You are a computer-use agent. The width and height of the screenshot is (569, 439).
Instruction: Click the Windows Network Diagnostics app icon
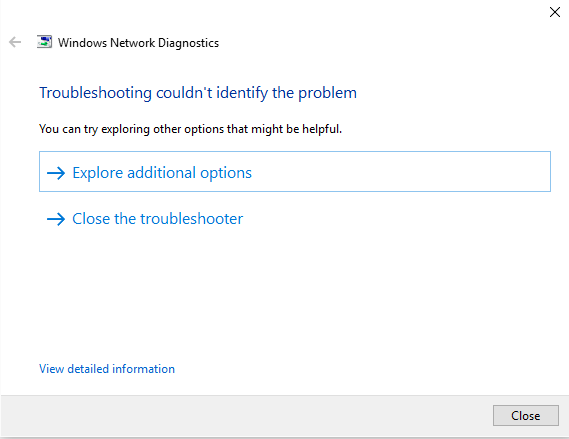(44, 42)
